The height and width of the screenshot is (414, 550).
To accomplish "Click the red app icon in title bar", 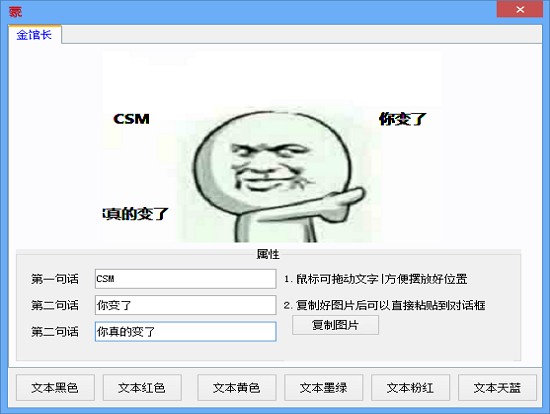I will pyautogui.click(x=15, y=12).
